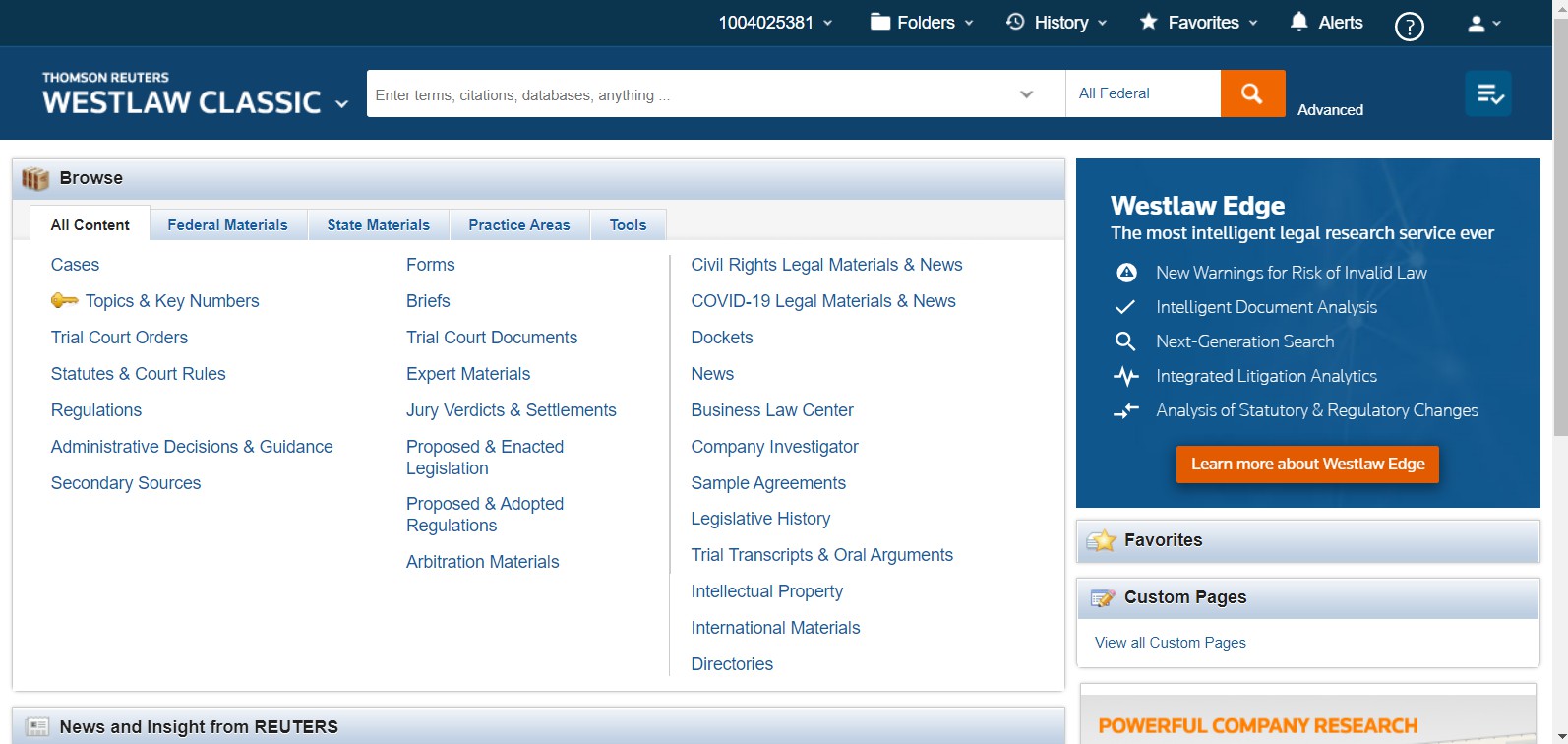Click the orange search magnifier button
Image resolution: width=1568 pixels, height=744 pixels.
[1252, 93]
